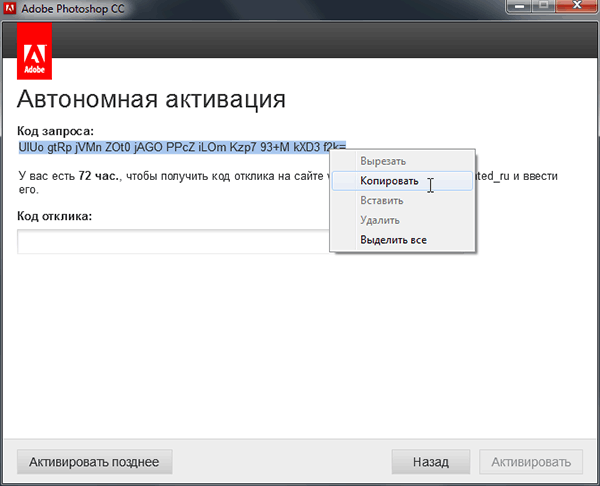Click the Код запроса: label
Image resolution: width=600 pixels, height=486 pixels.
pos(55,131)
